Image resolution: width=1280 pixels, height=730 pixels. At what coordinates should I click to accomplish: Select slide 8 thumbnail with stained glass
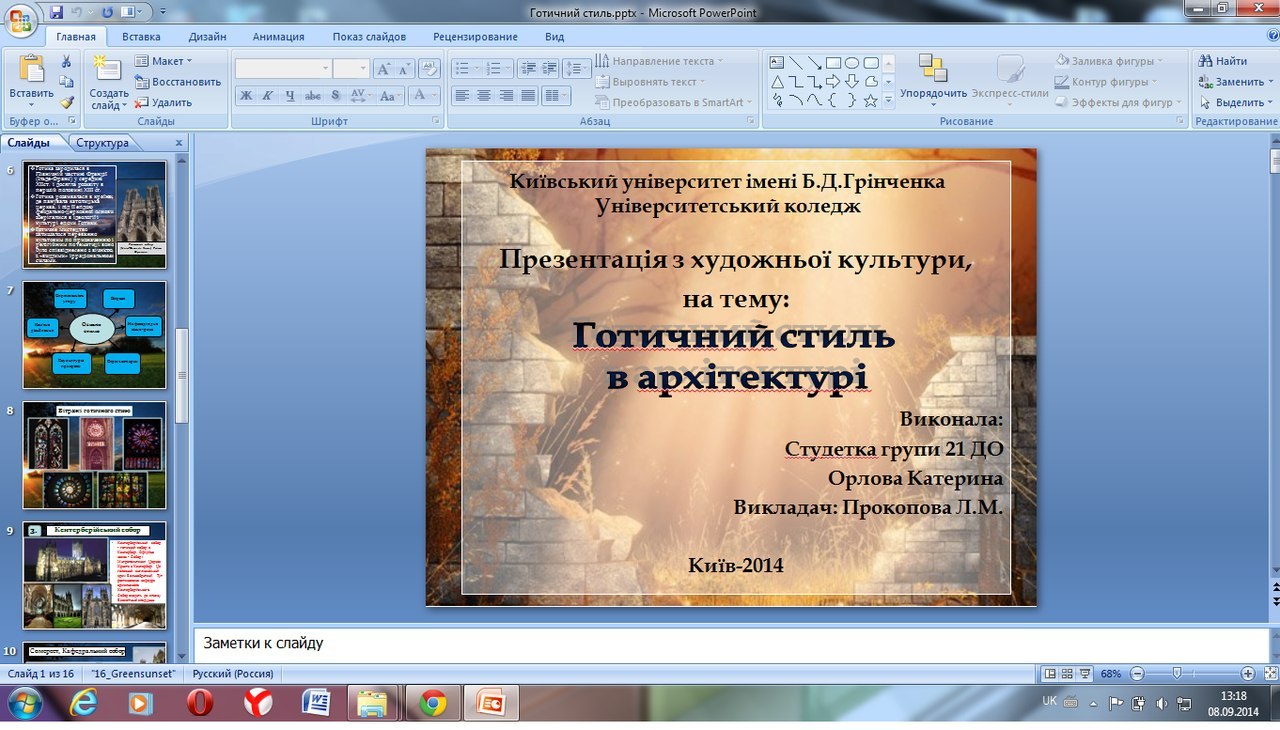coord(95,456)
